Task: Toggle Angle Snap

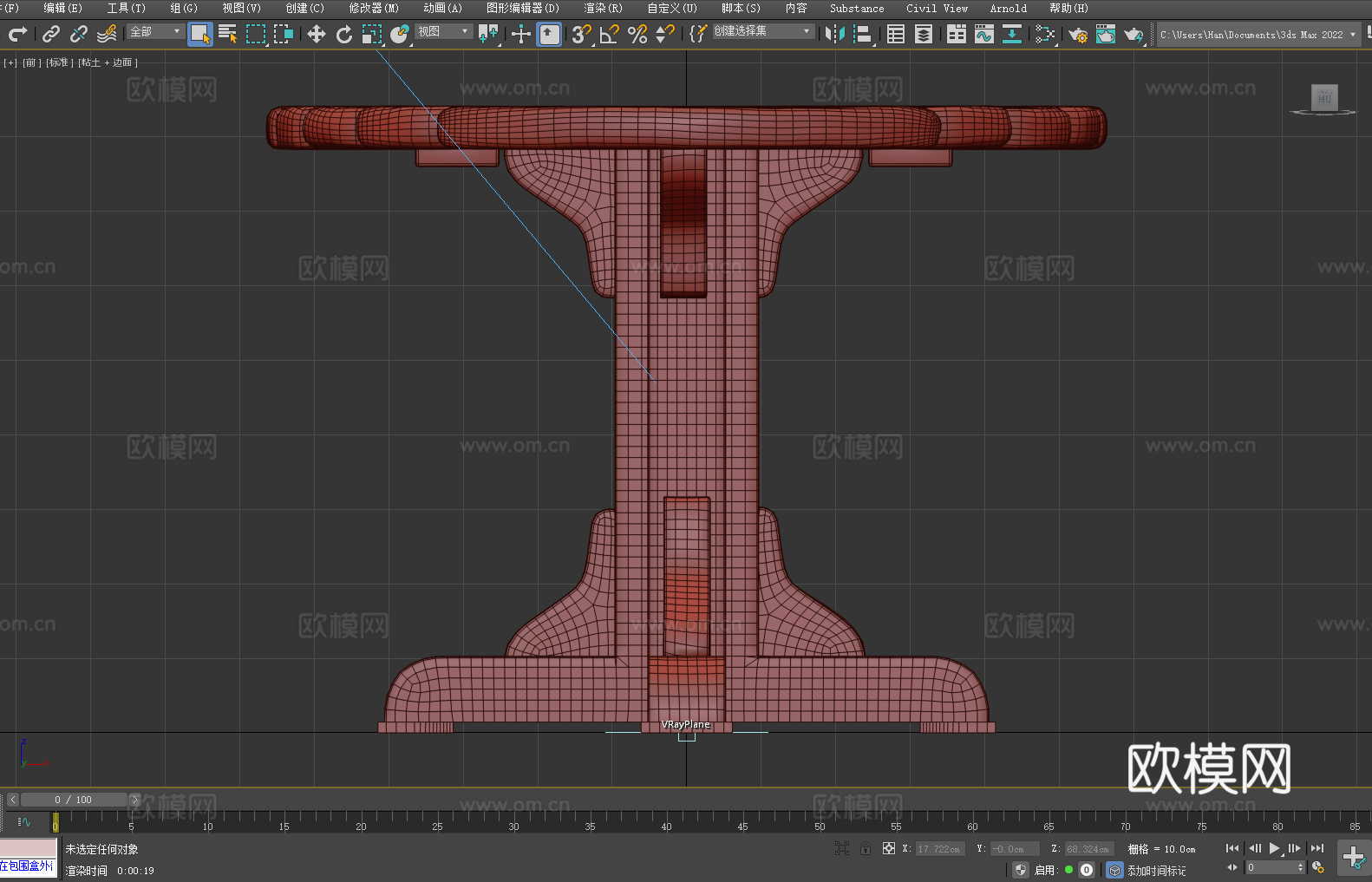Action: point(610,34)
